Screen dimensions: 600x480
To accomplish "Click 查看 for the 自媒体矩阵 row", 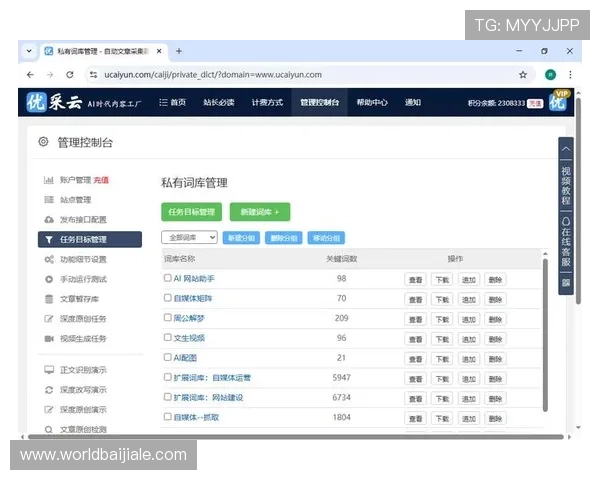I will 415,298.
